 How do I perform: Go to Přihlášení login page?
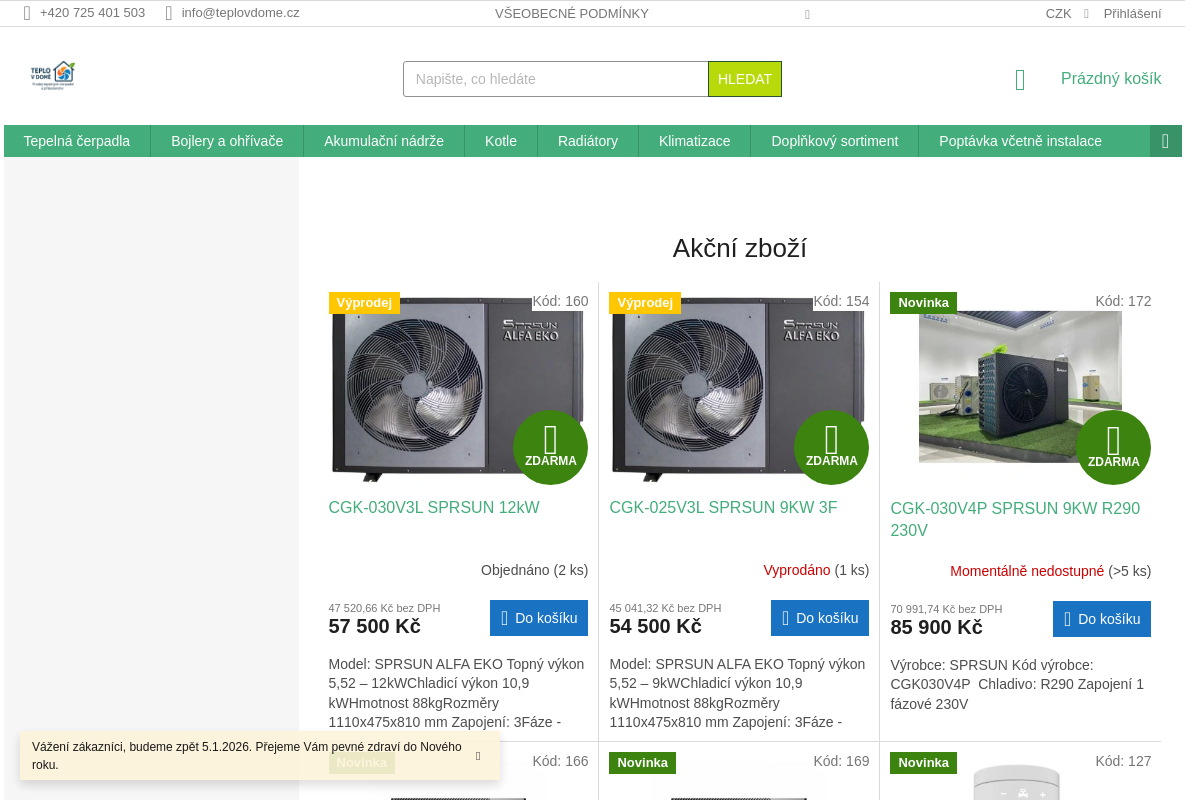[x=1132, y=14]
